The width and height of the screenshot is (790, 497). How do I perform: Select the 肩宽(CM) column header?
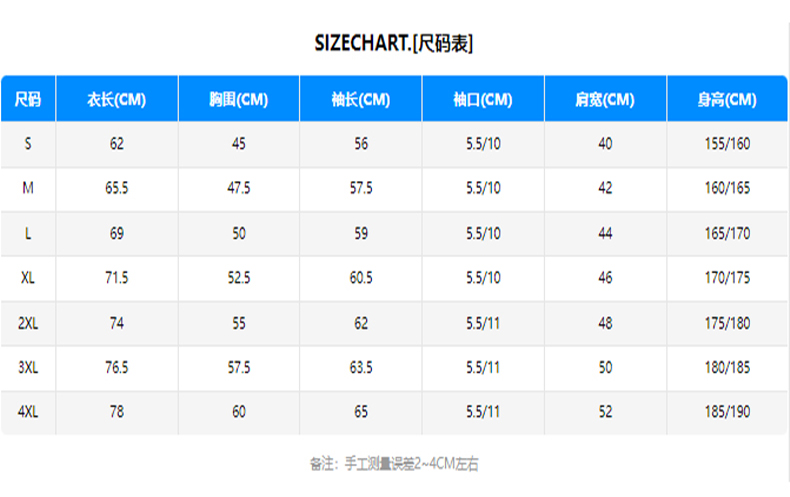click(605, 99)
